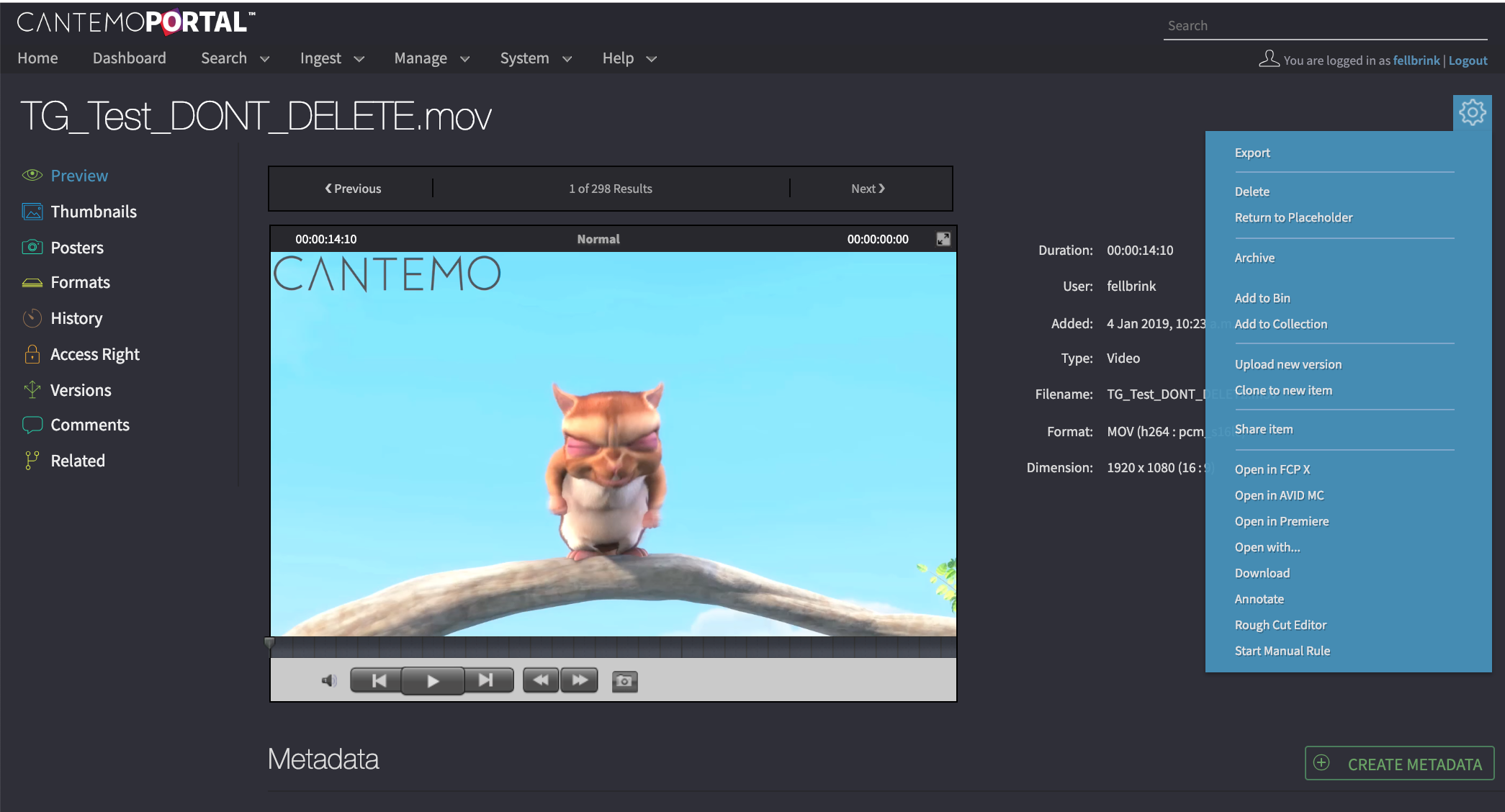Expand the Help dropdown arrow

tap(651, 59)
